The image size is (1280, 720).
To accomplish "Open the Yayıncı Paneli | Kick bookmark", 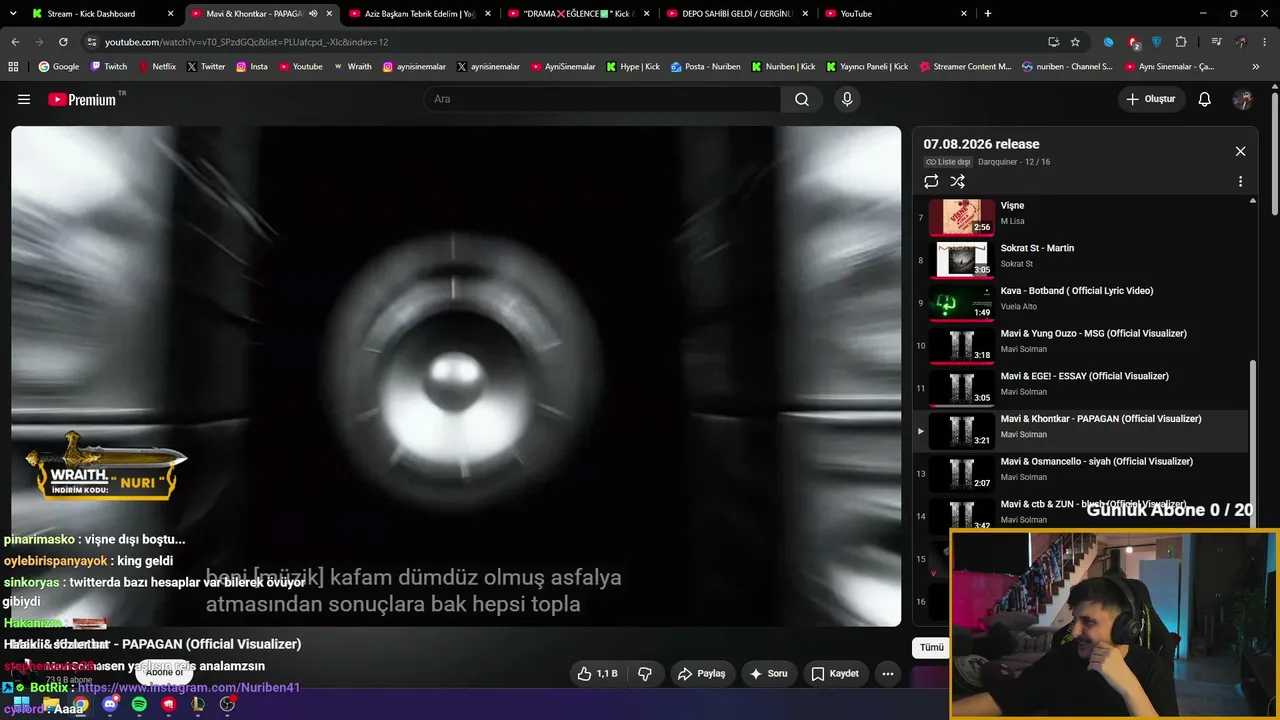I will [x=867, y=67].
